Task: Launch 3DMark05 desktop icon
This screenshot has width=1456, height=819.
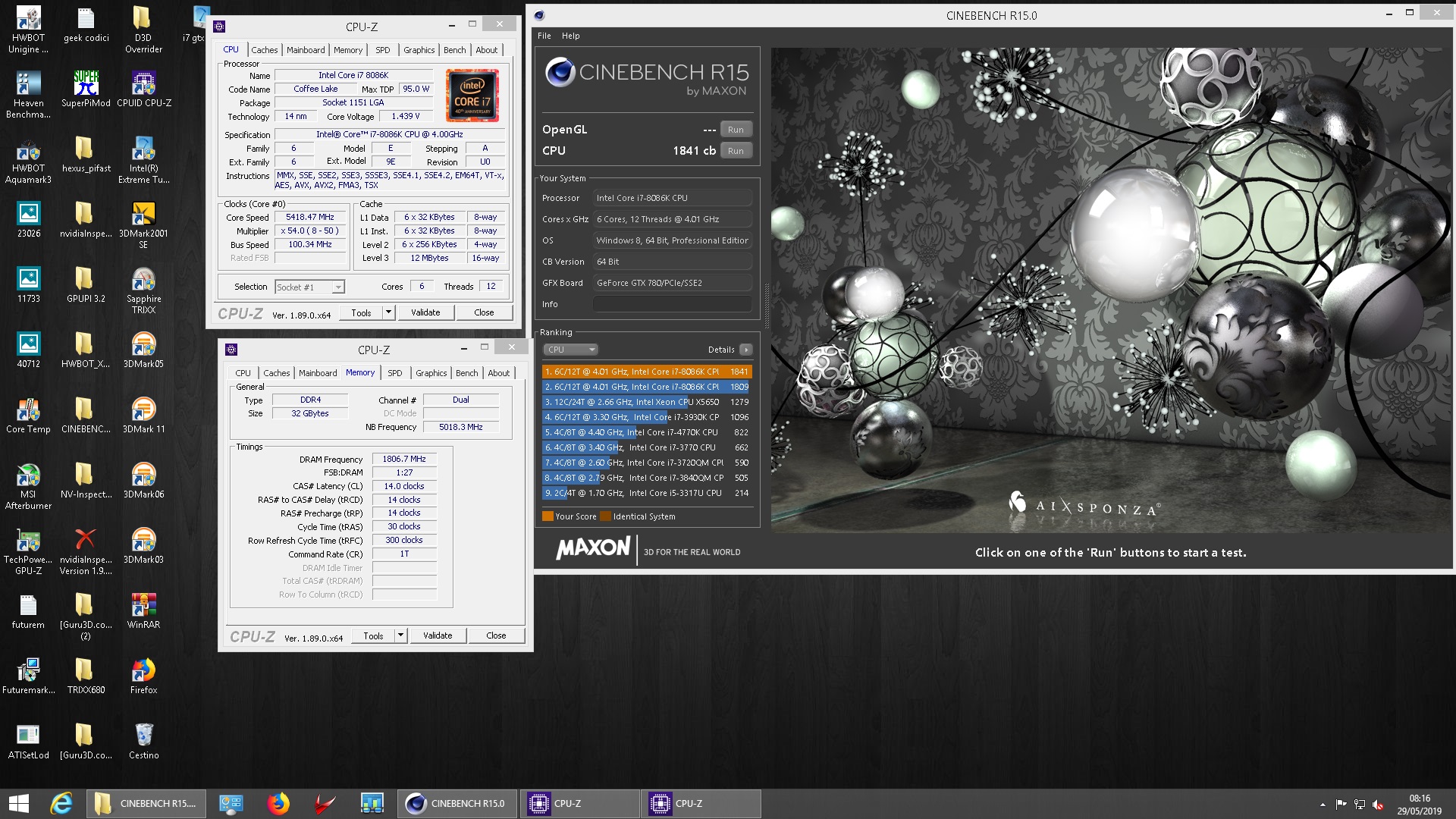Action: pyautogui.click(x=143, y=350)
